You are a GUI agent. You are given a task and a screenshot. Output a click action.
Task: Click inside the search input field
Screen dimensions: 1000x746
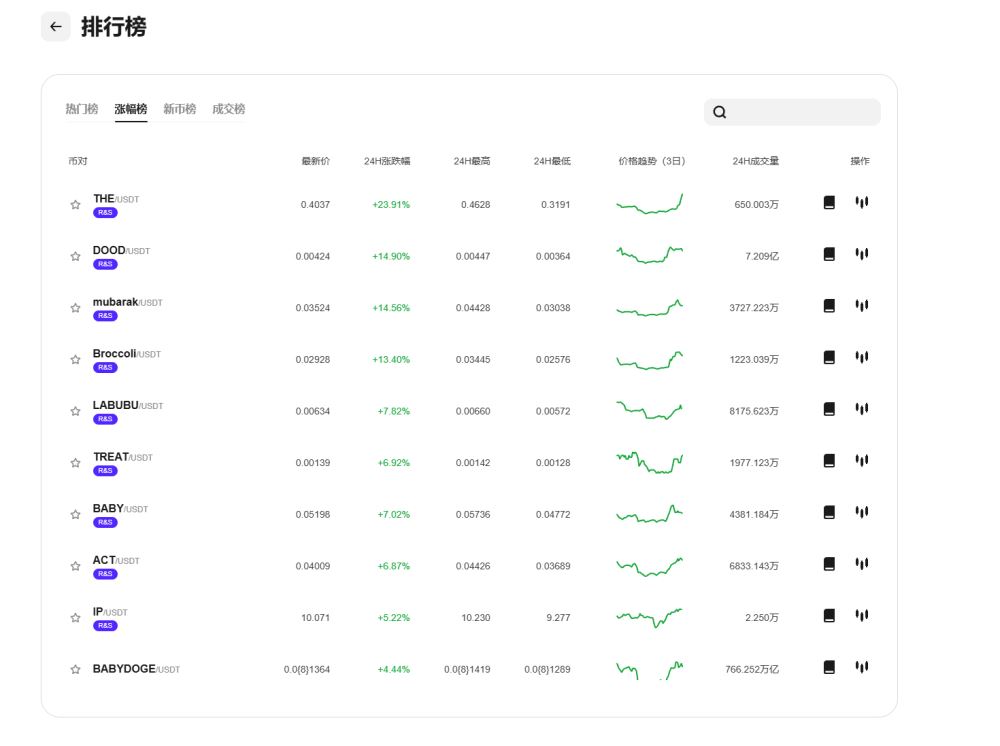point(790,112)
